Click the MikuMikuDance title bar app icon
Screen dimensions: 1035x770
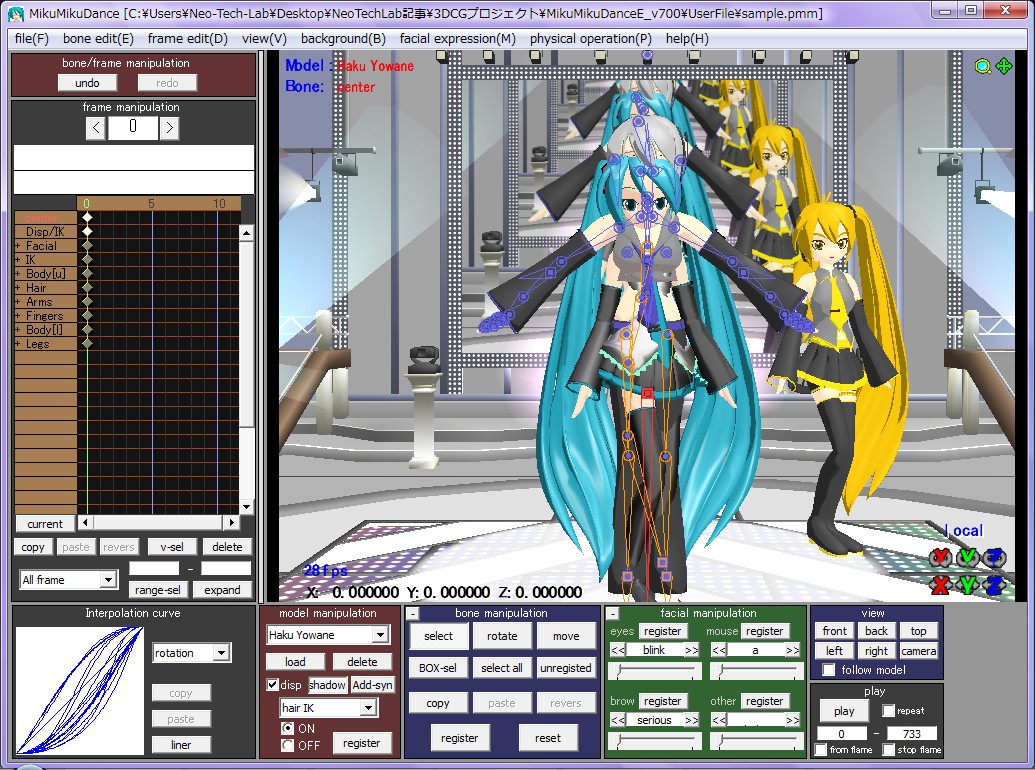[15, 13]
